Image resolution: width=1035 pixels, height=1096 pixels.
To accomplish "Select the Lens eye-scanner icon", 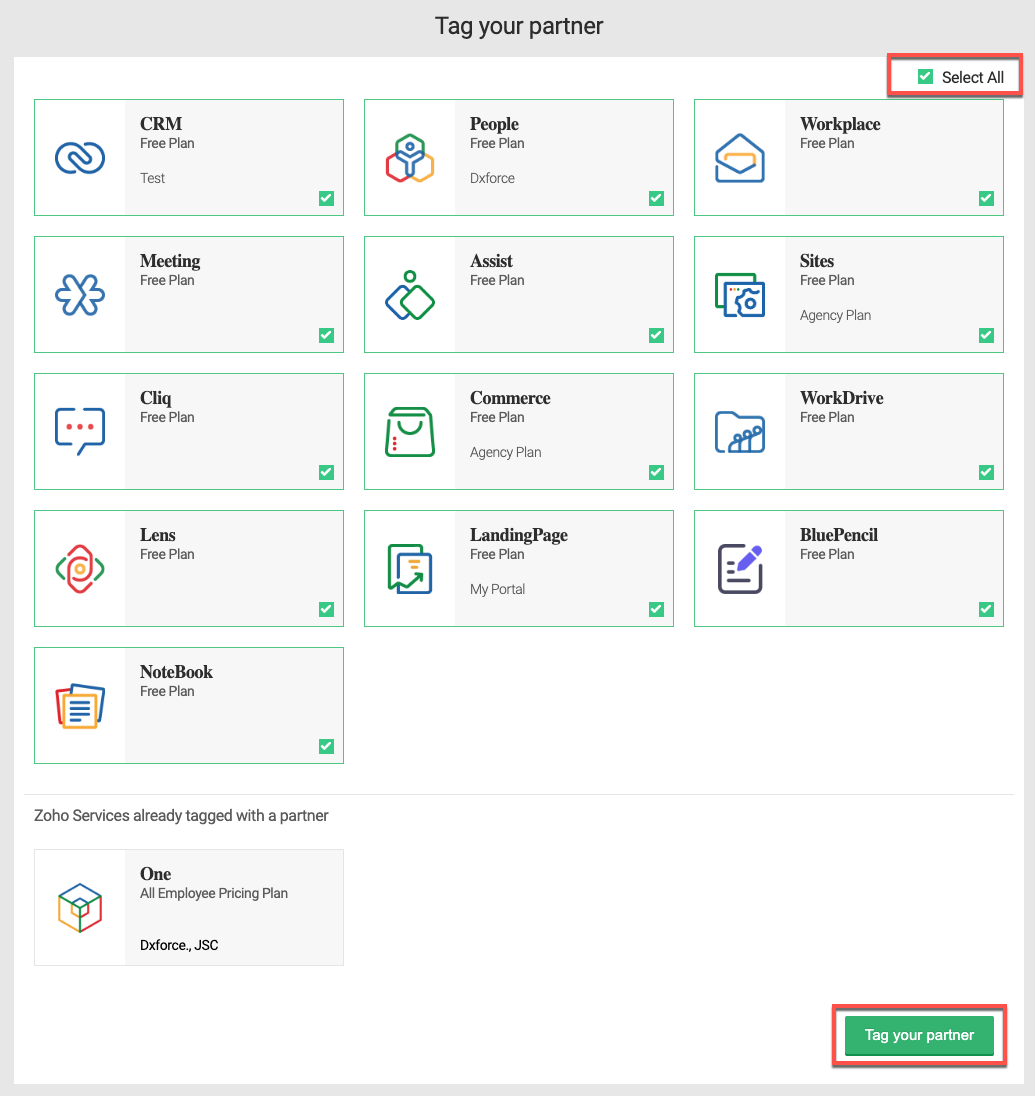I will (x=80, y=569).
